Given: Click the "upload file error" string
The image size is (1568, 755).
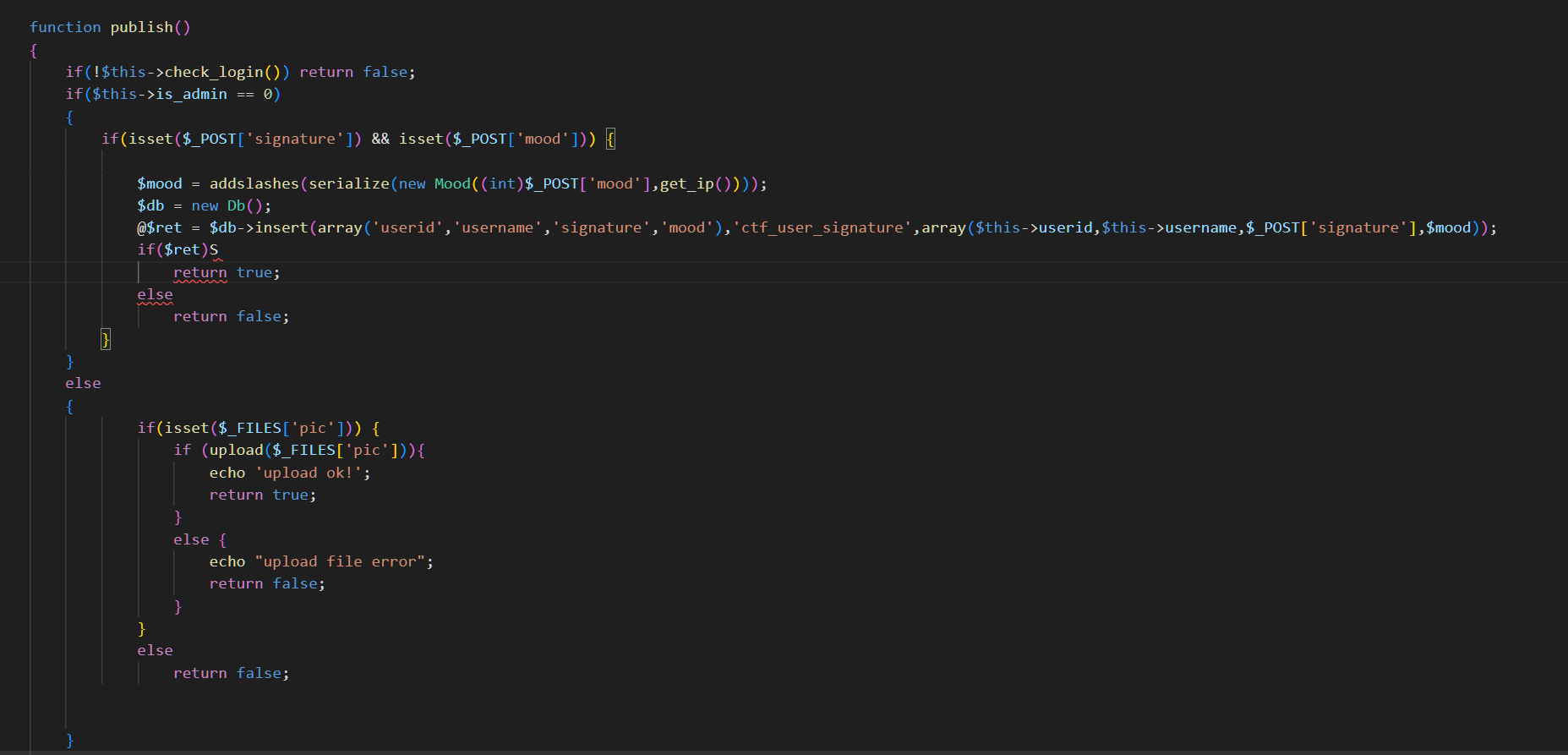Looking at the screenshot, I should point(340,561).
